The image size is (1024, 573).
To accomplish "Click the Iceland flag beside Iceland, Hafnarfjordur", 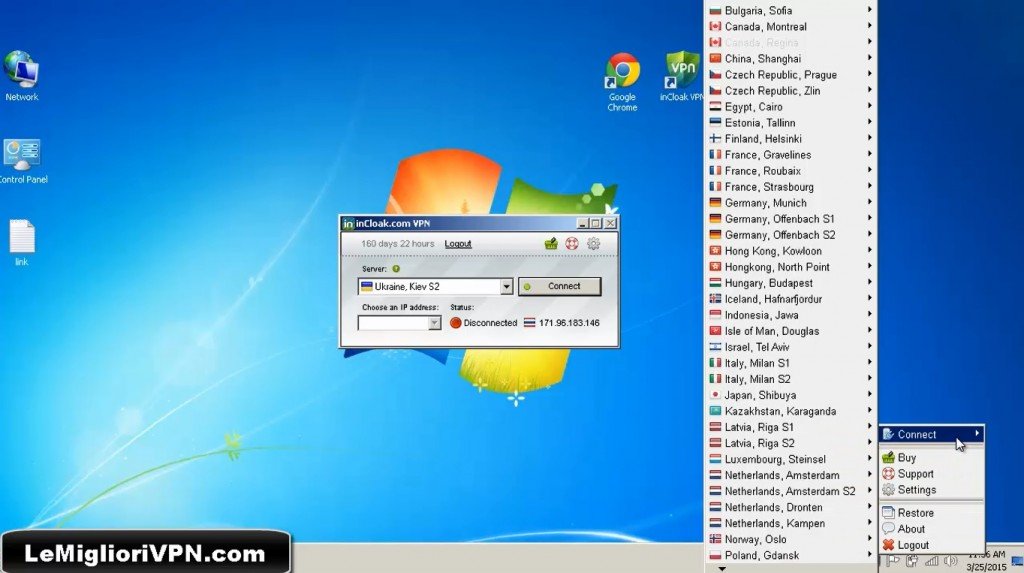I will [715, 299].
